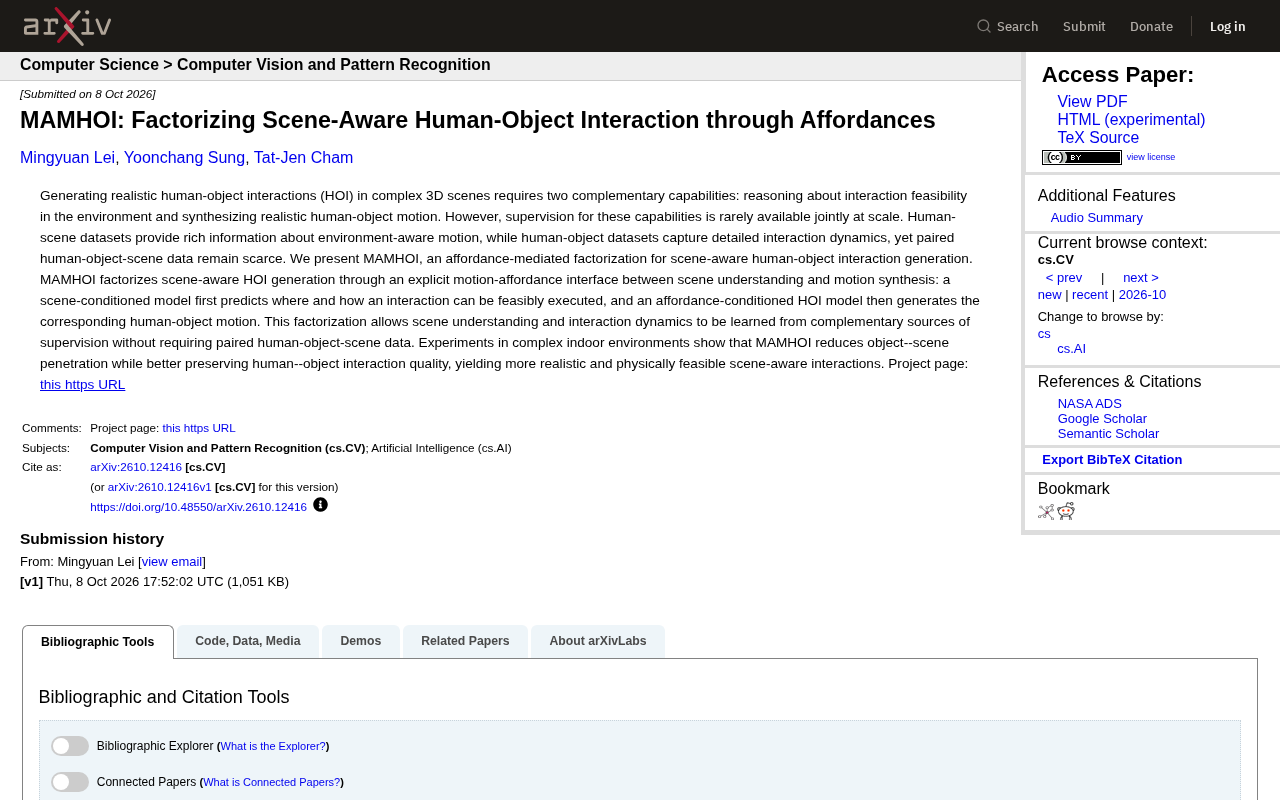Image resolution: width=1280 pixels, height=800 pixels.
Task: Open the View PDF link
Action: point(1092,102)
